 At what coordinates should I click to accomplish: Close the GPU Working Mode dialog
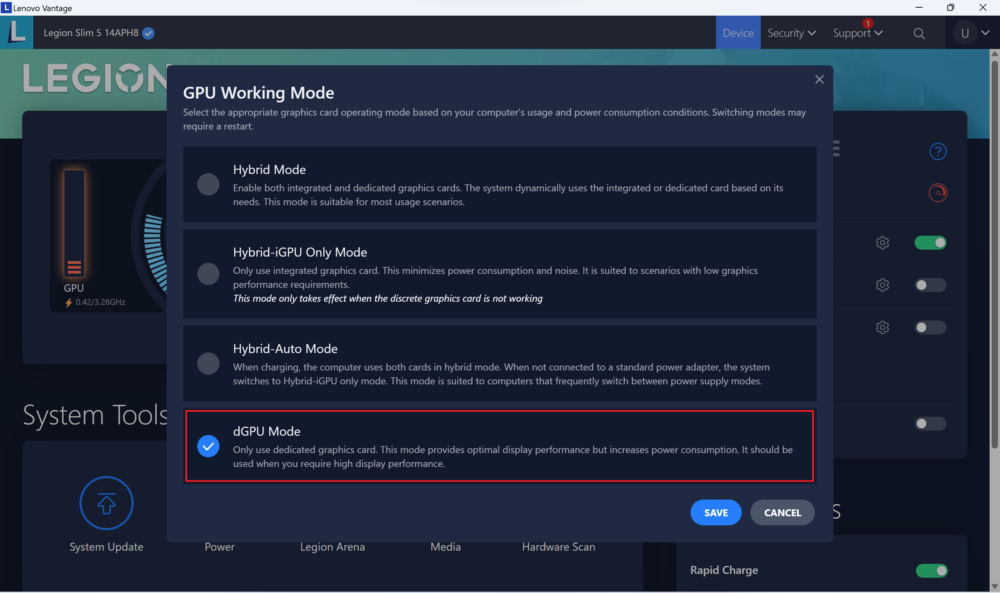(x=819, y=79)
